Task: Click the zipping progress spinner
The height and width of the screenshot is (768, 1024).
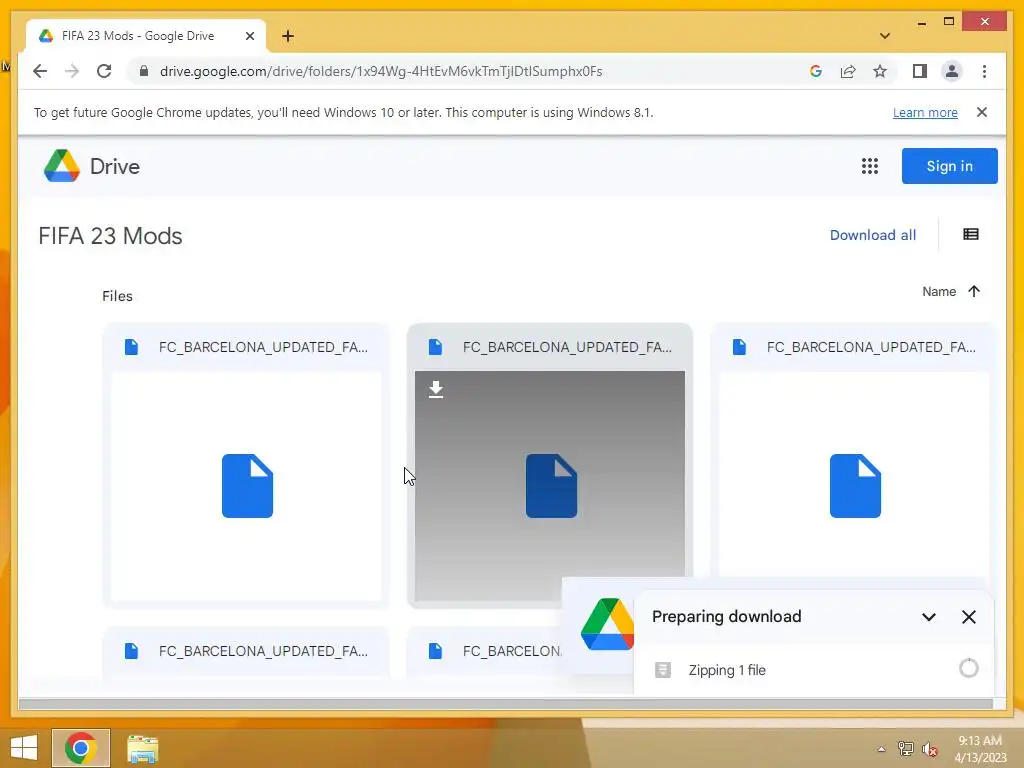Action: coord(968,668)
